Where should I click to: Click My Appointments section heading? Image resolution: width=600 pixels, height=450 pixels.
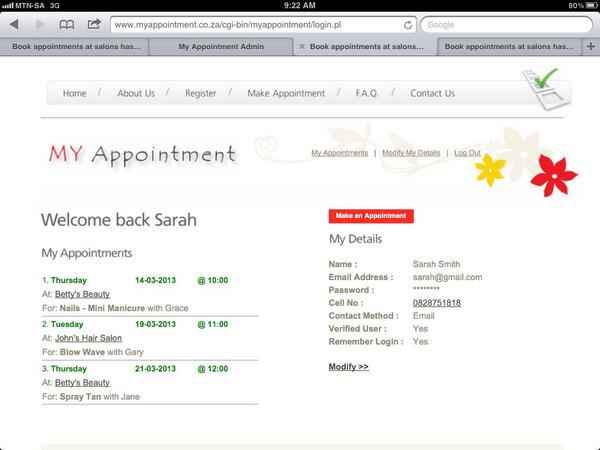[87, 253]
